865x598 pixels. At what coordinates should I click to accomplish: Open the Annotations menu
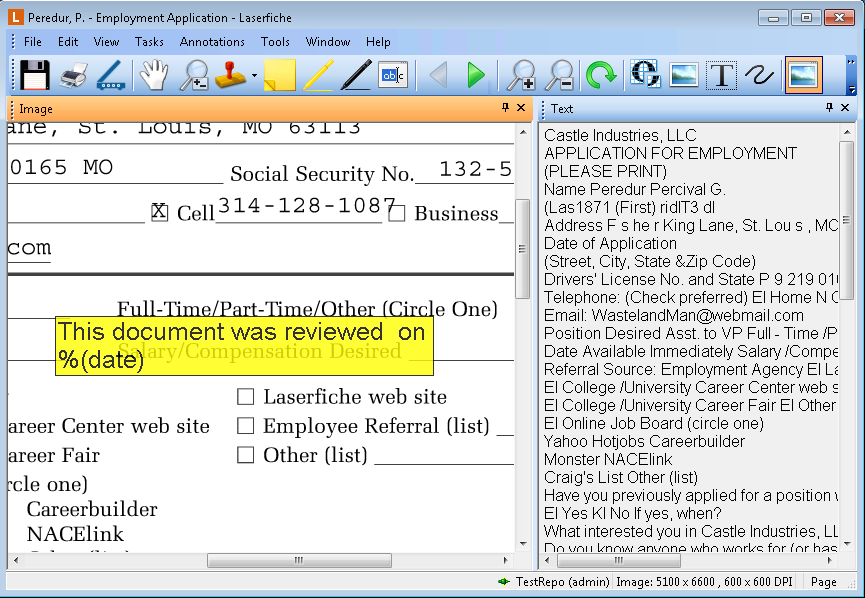(212, 42)
